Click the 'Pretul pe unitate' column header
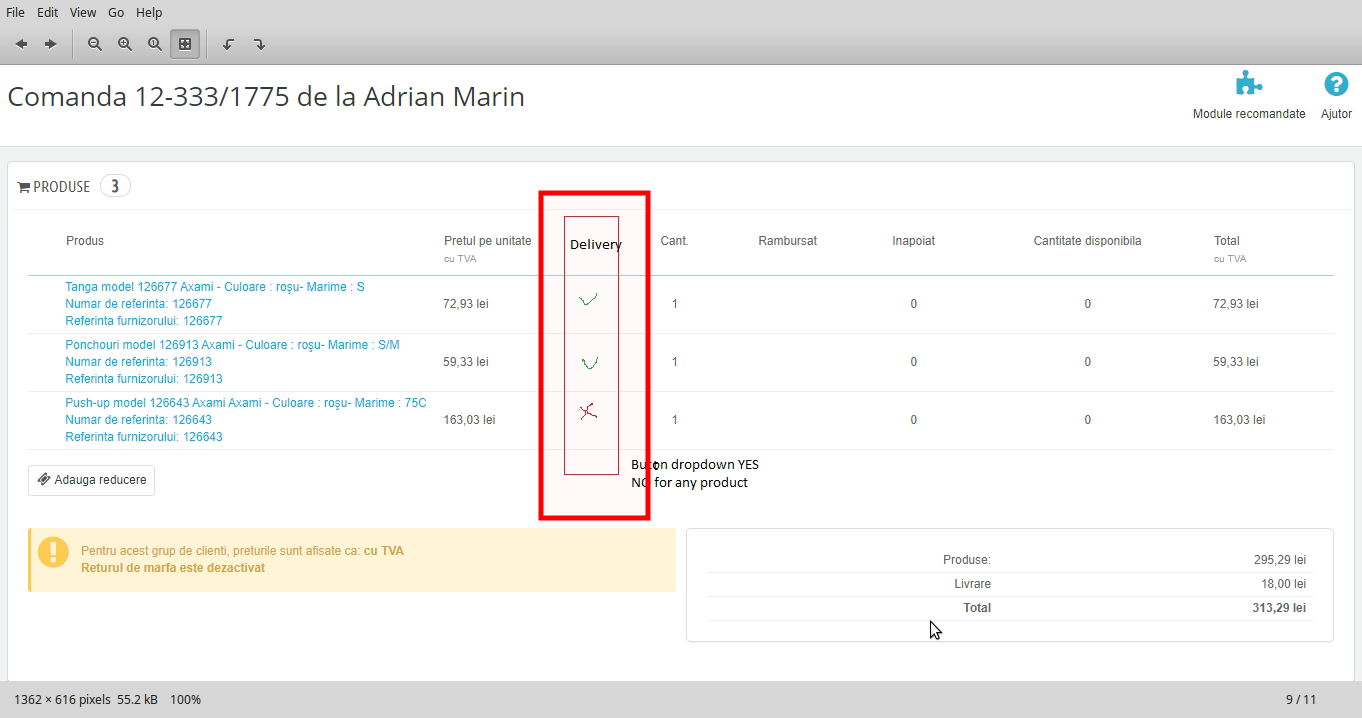This screenshot has height=718, width=1362. coord(488,241)
